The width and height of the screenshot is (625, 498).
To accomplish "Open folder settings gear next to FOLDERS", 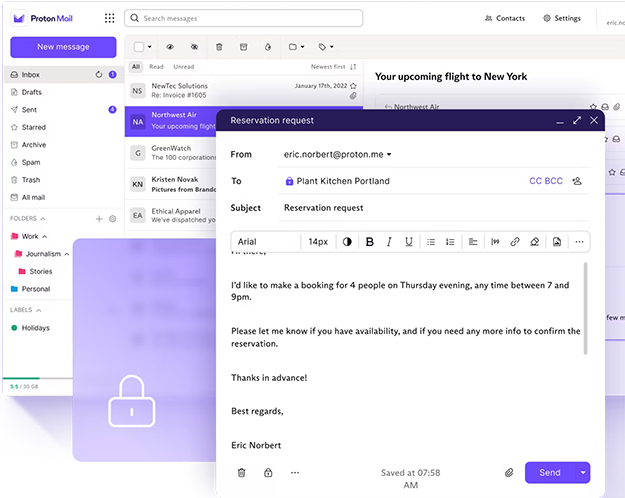I will click(113, 218).
